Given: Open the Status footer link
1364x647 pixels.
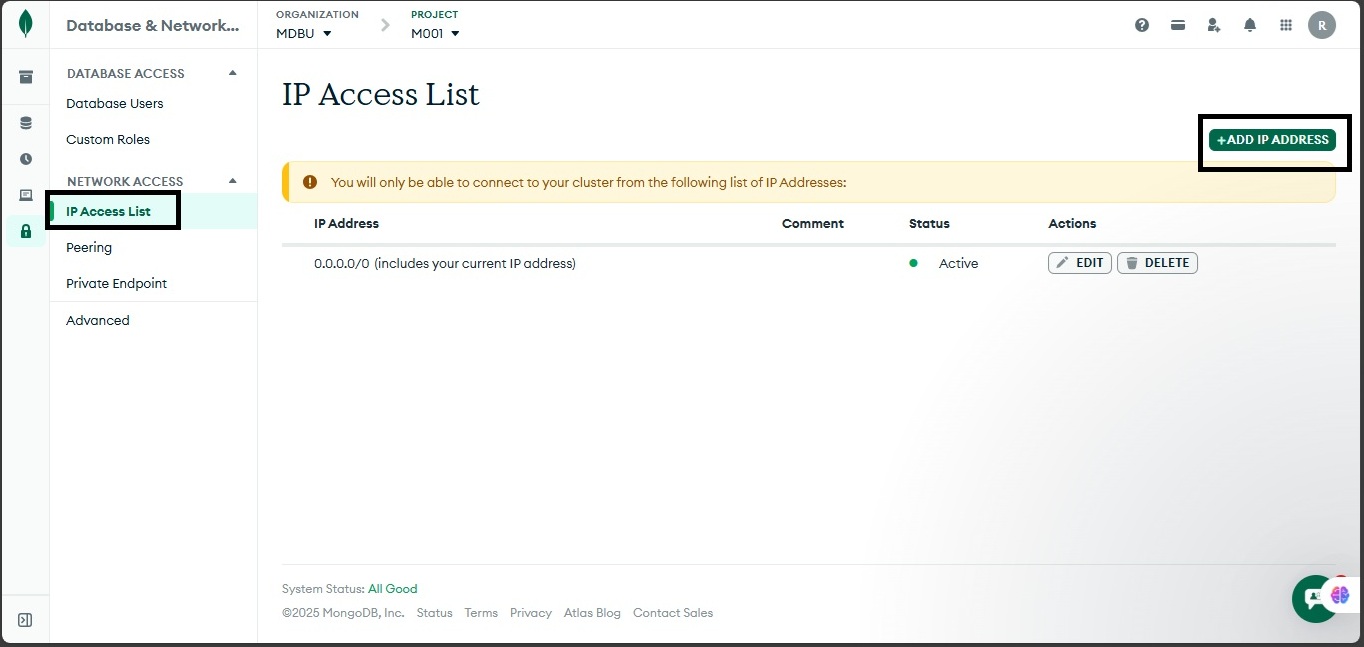Looking at the screenshot, I should [434, 613].
